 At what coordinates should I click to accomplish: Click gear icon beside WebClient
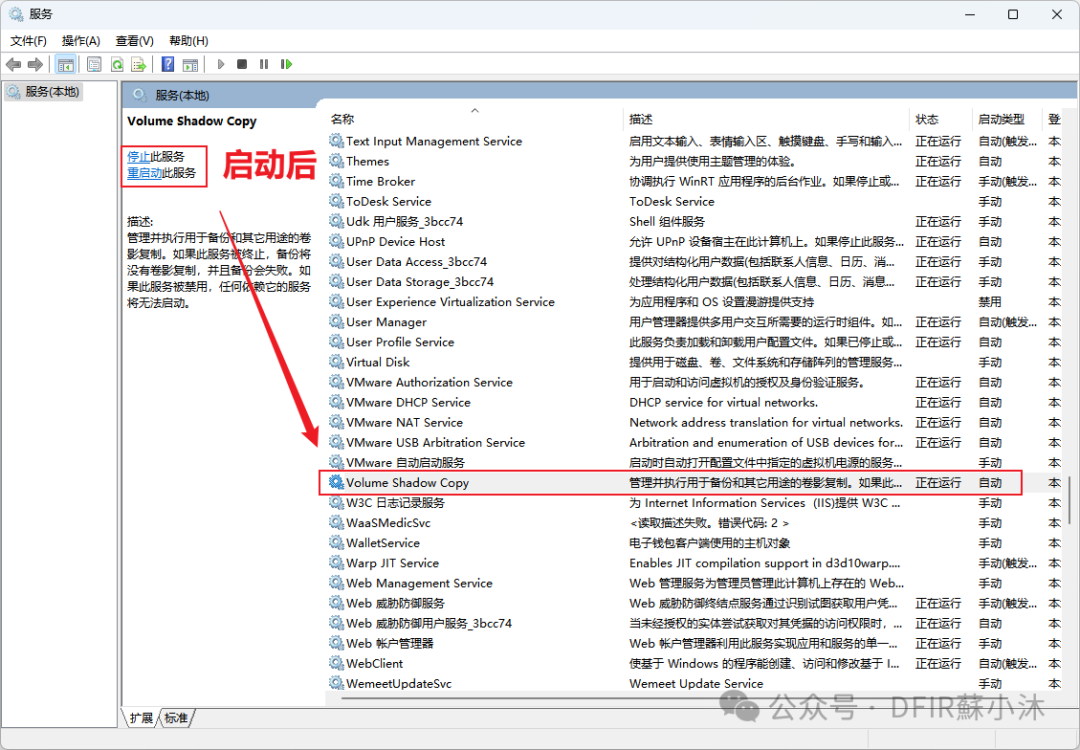336,663
